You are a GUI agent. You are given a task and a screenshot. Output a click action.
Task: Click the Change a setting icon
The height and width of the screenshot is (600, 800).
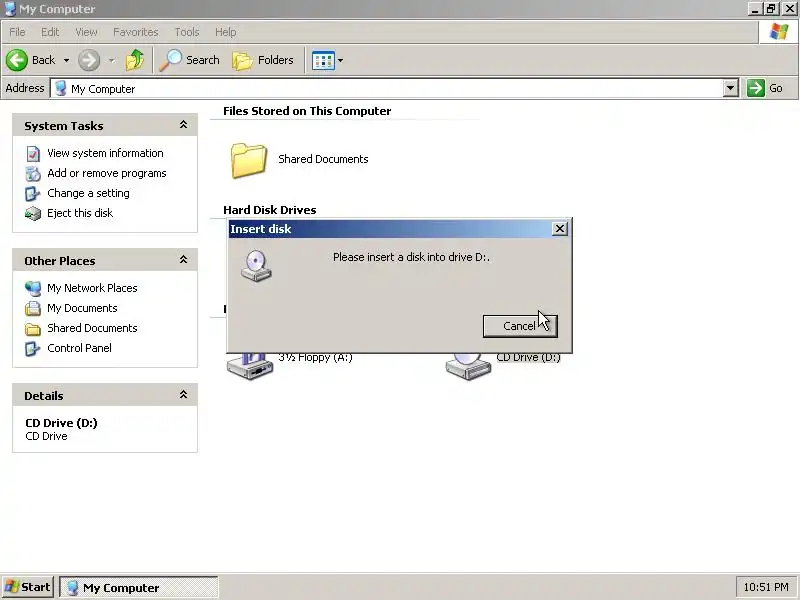point(33,193)
